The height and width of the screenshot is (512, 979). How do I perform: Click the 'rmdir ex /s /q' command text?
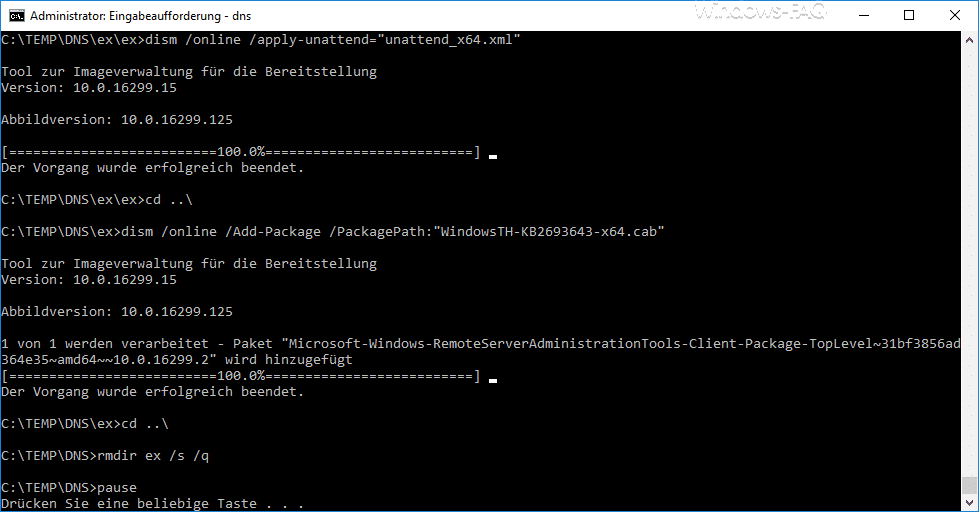(153, 455)
